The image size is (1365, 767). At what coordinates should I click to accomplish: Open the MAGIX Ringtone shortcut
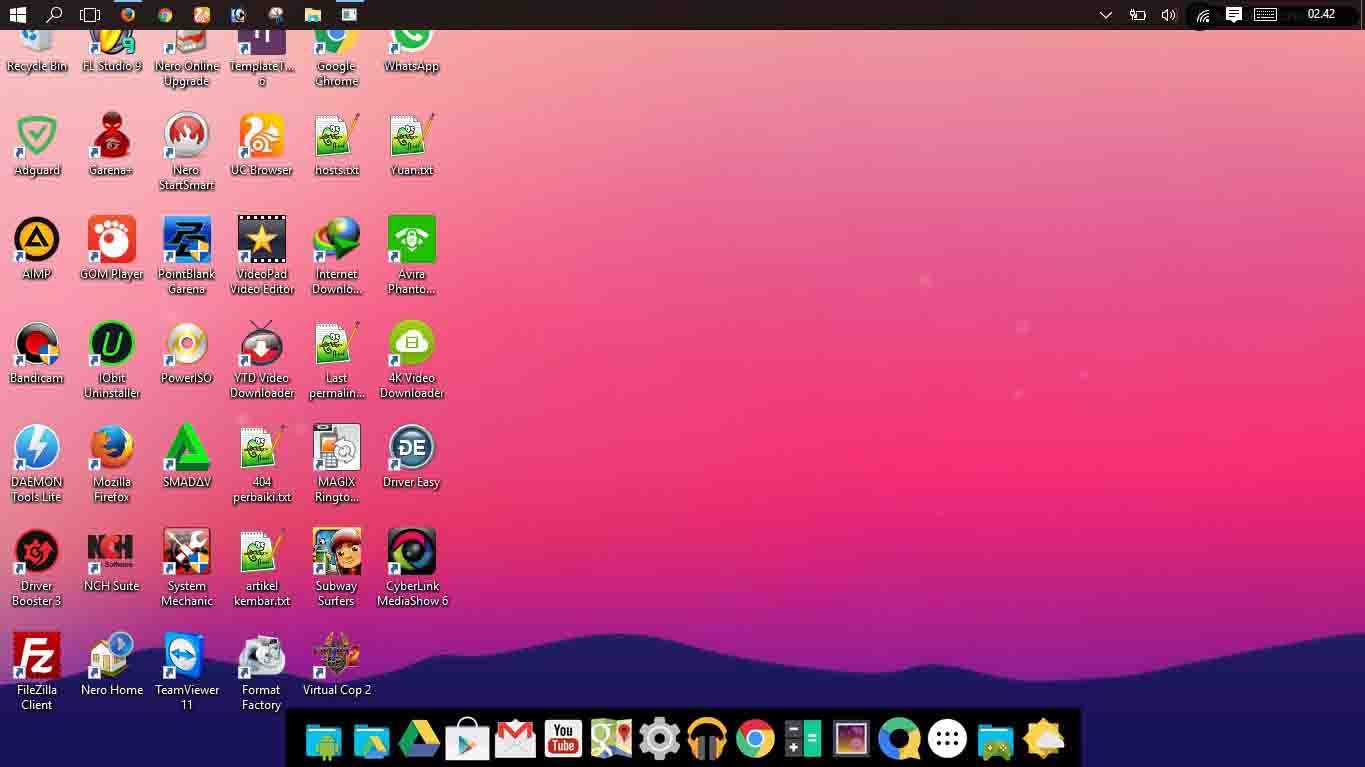pos(337,464)
